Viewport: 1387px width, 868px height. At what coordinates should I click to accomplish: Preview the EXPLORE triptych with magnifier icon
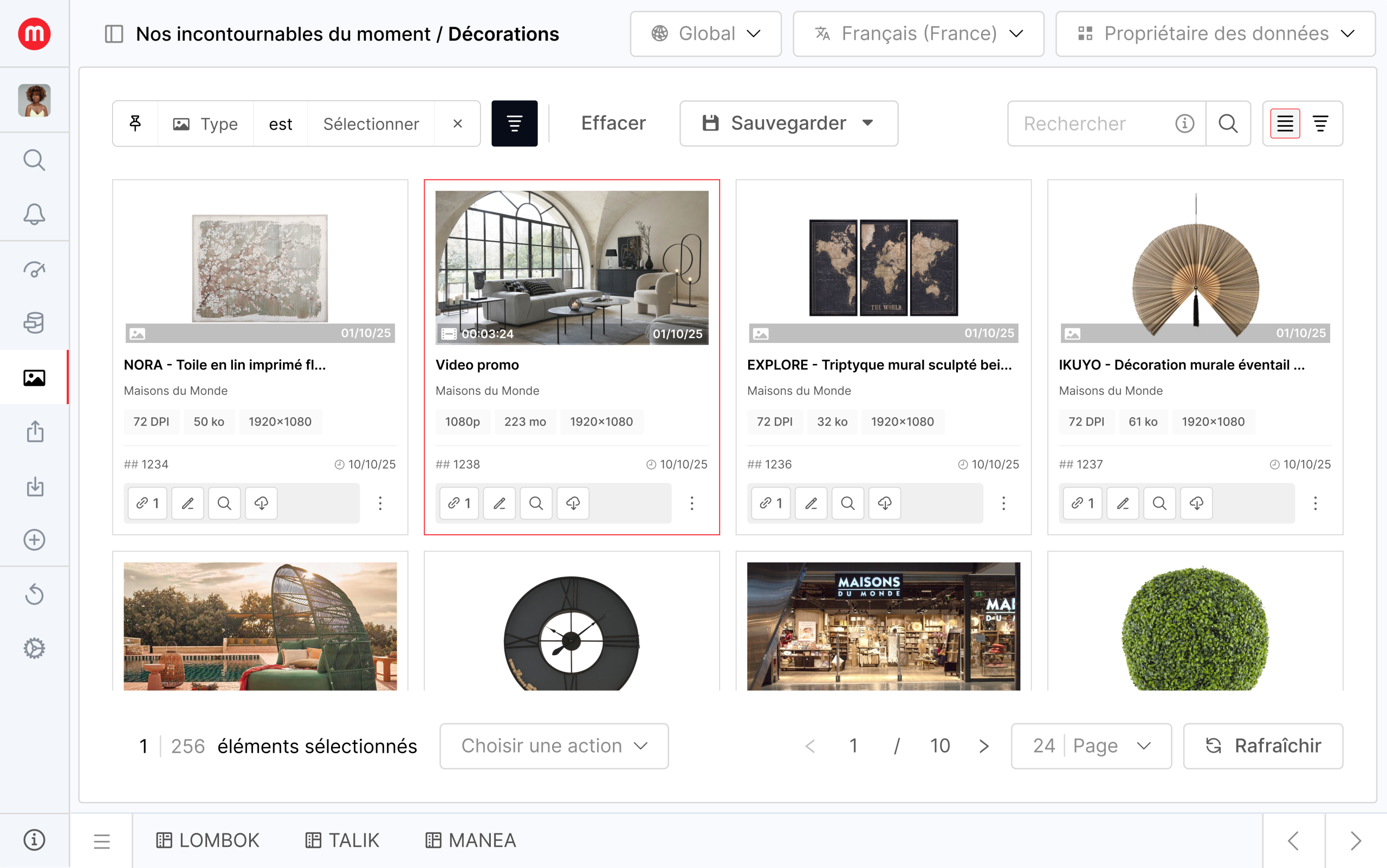847,503
